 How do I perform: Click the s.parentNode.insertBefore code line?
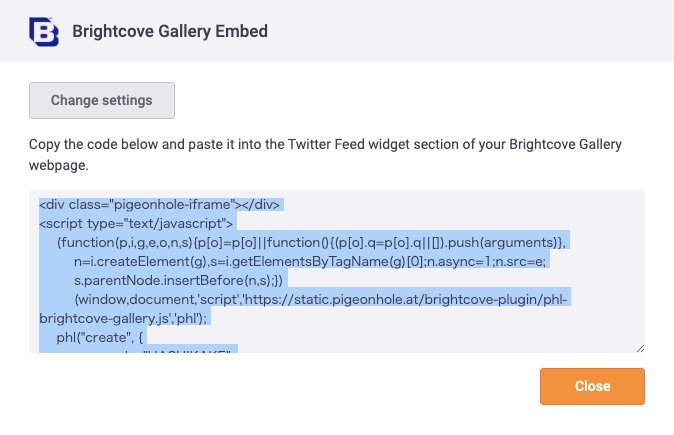click(x=180, y=280)
